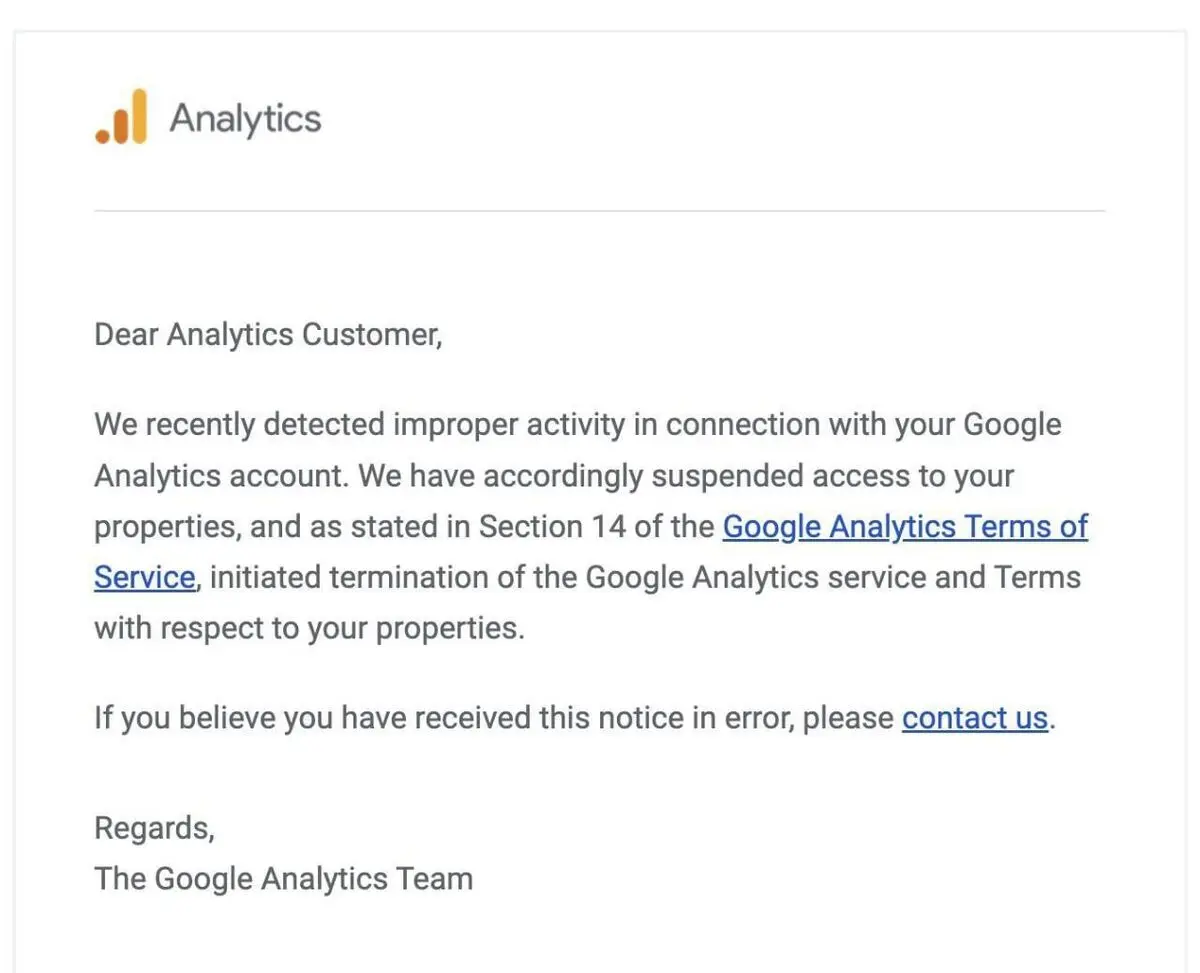Click the small orange dot in the logo
The width and height of the screenshot is (1200, 973).
click(x=102, y=136)
